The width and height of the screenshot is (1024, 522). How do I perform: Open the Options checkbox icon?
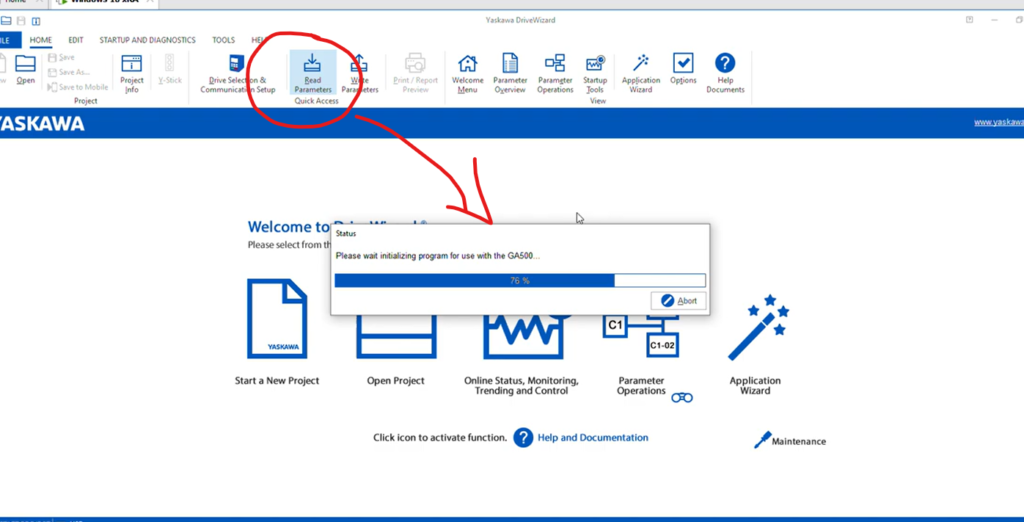(683, 70)
